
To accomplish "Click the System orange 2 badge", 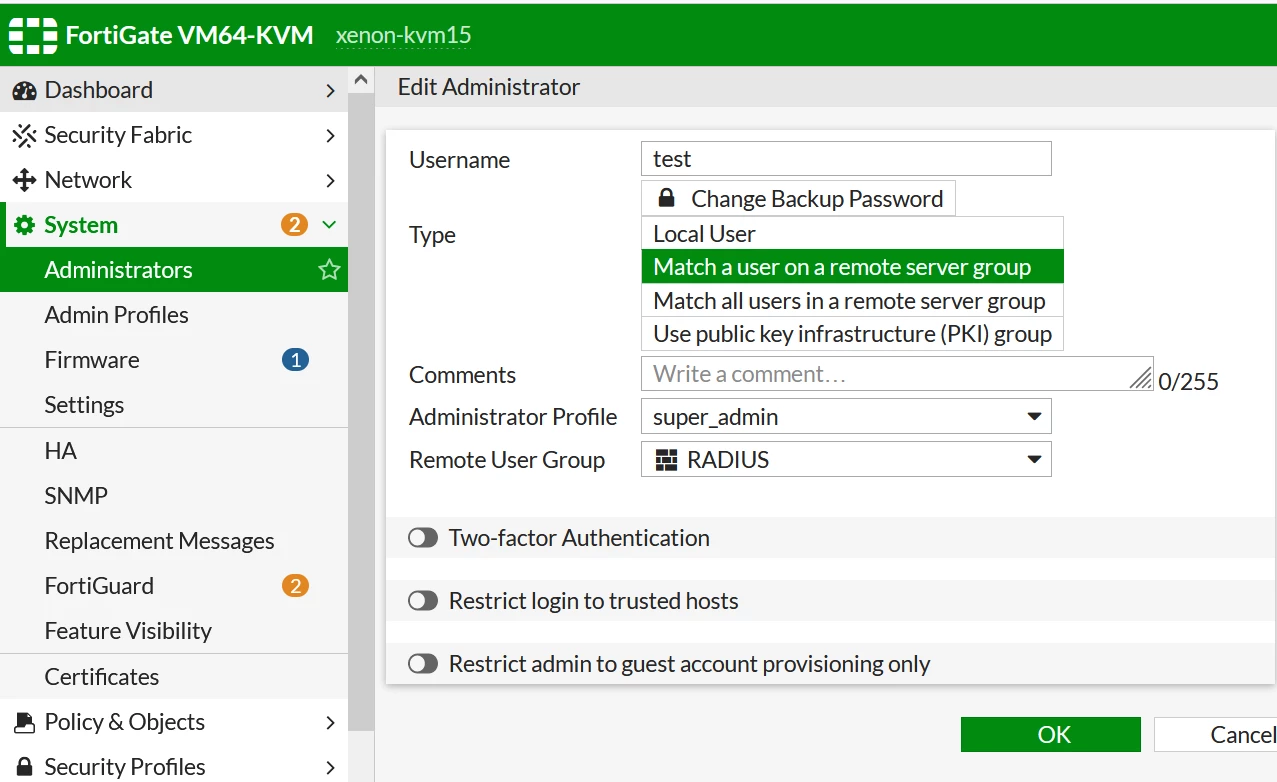I will 294,225.
